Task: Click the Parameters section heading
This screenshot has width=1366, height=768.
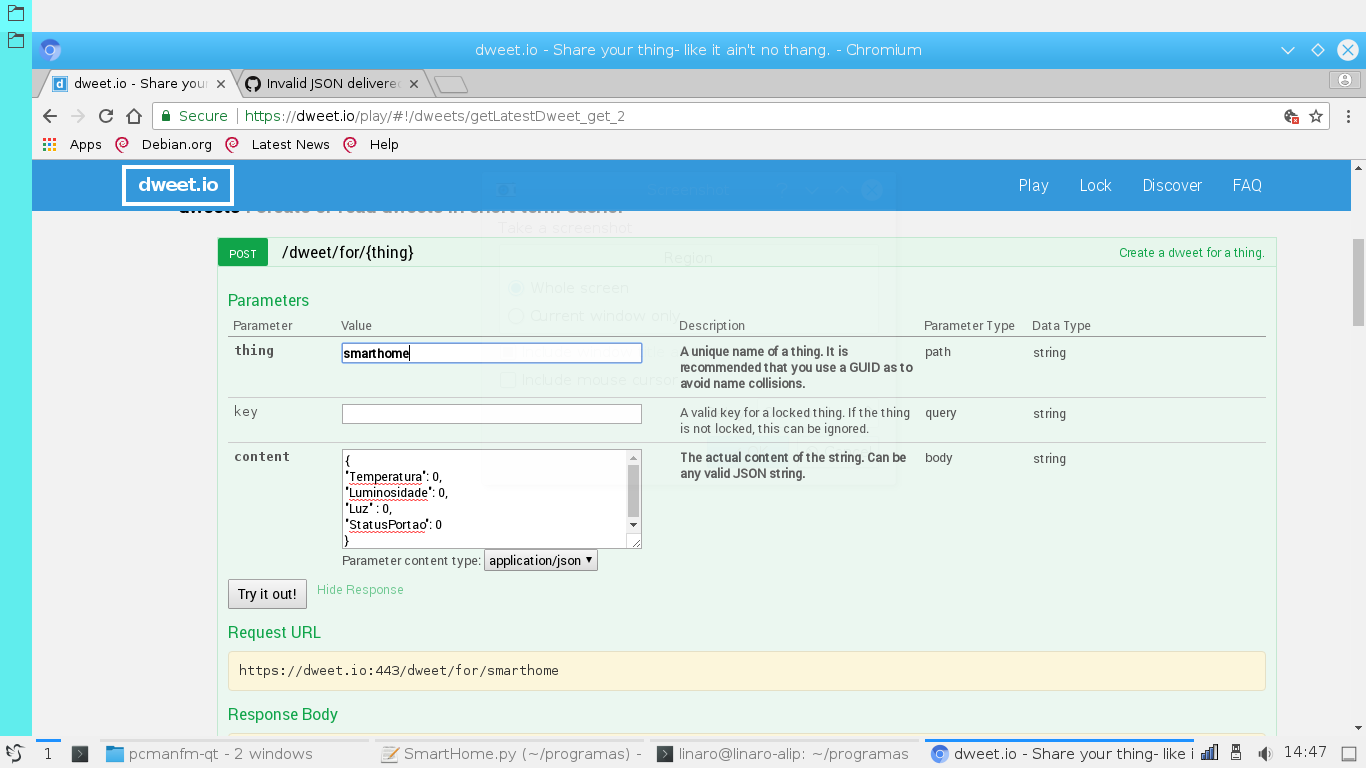Action: (268, 301)
